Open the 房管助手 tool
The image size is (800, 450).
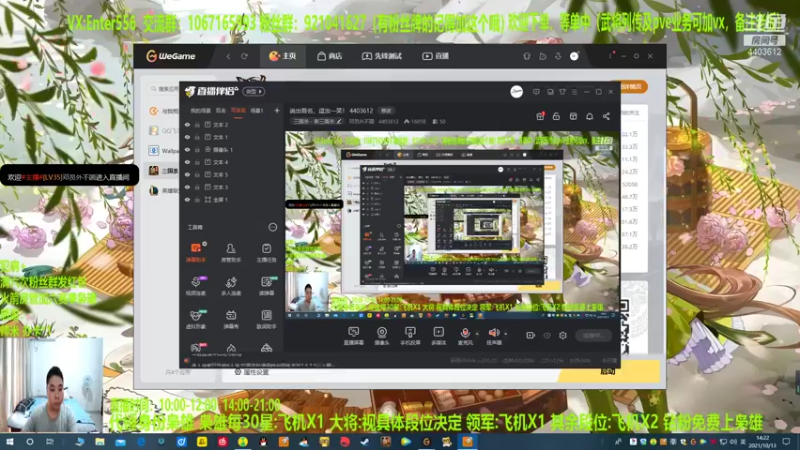click(231, 253)
